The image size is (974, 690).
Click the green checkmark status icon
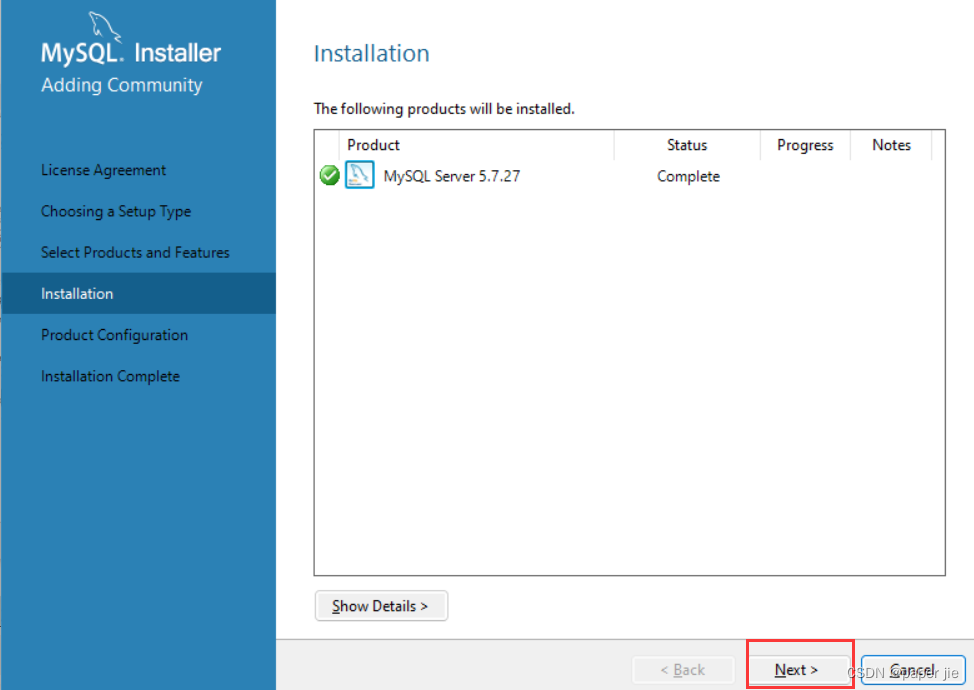tap(329, 176)
